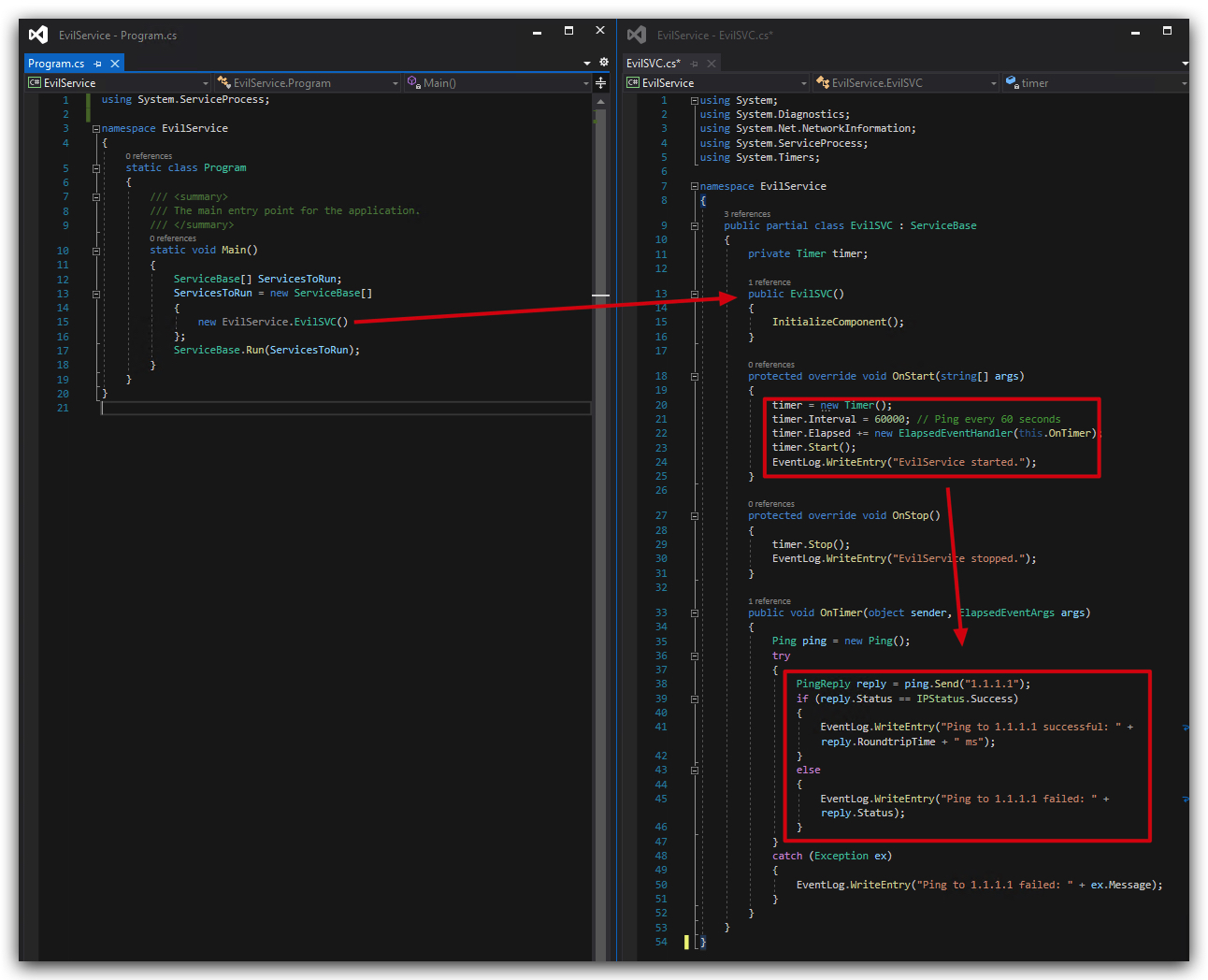1208x980 pixels.
Task: Collapse namespace EvilService in EvilSVC.cs
Action: pyautogui.click(x=695, y=187)
